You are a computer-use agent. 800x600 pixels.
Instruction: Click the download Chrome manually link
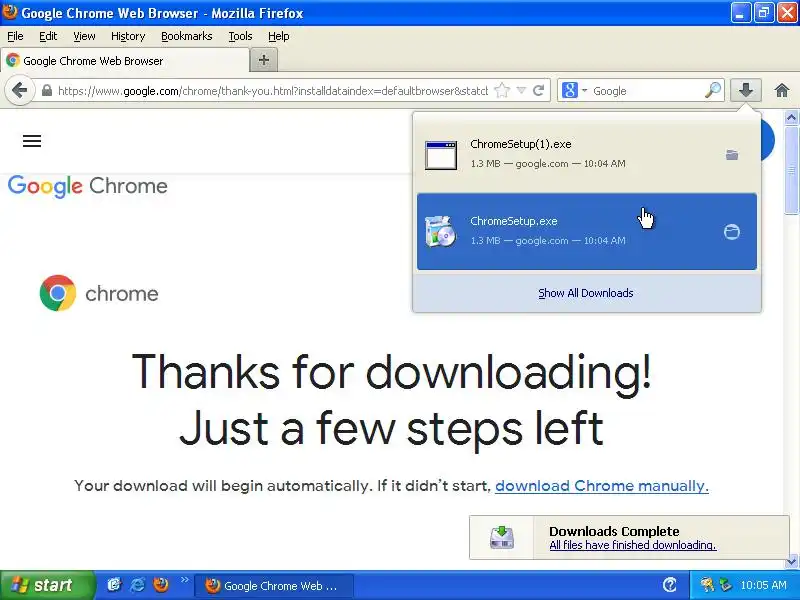tap(602, 486)
